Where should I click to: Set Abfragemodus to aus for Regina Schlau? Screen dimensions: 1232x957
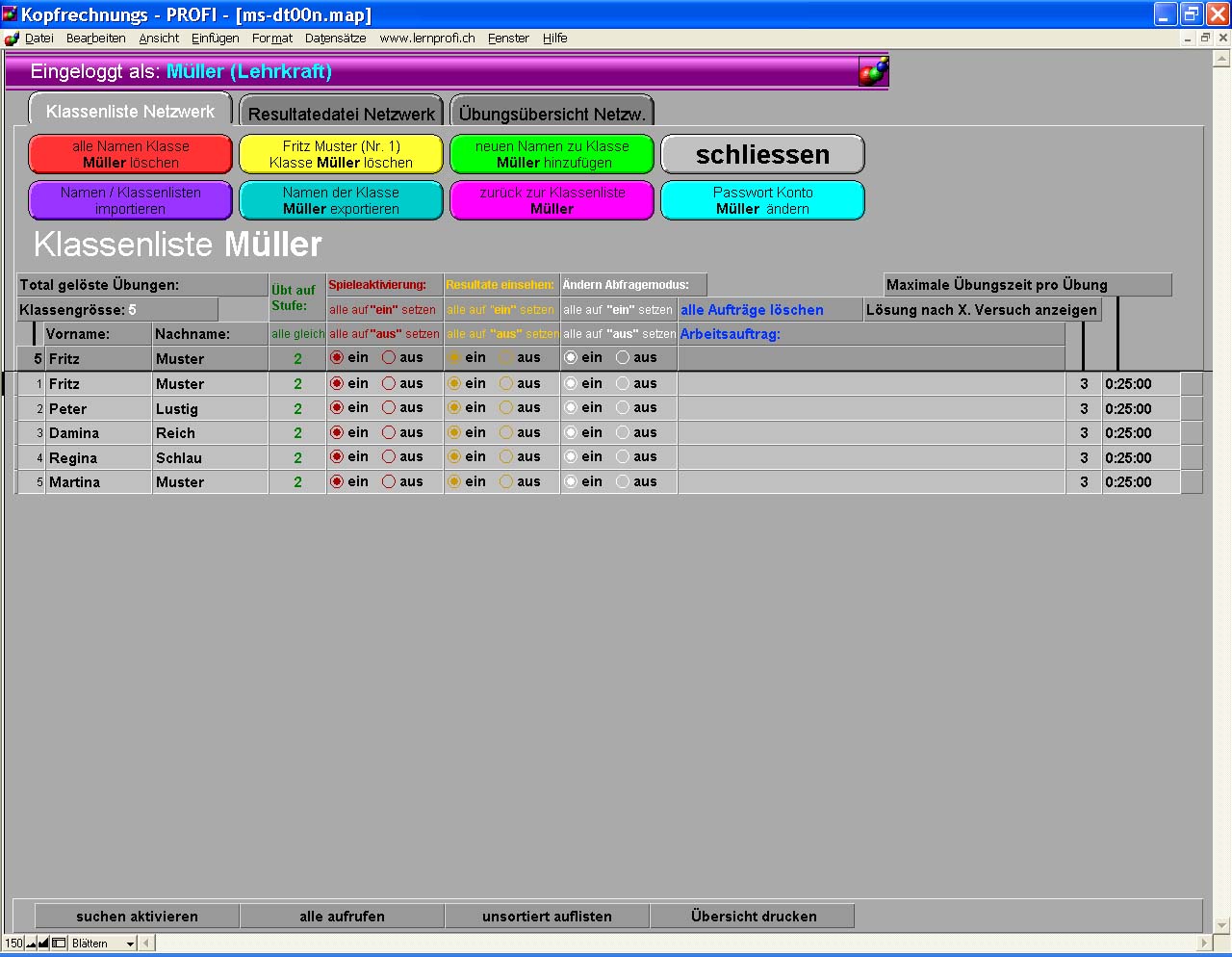pyautogui.click(x=623, y=457)
